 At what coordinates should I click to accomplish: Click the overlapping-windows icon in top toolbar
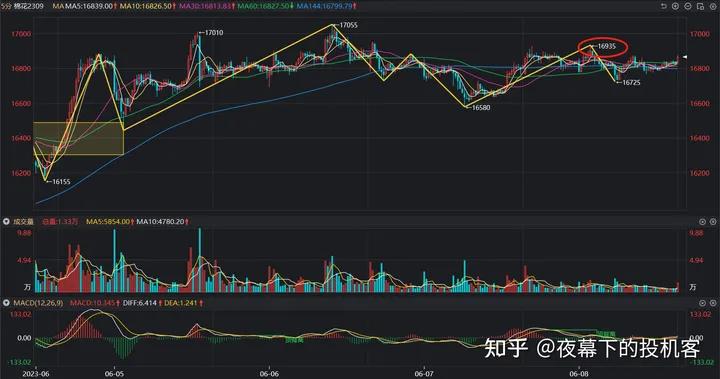pyautogui.click(x=700, y=6)
